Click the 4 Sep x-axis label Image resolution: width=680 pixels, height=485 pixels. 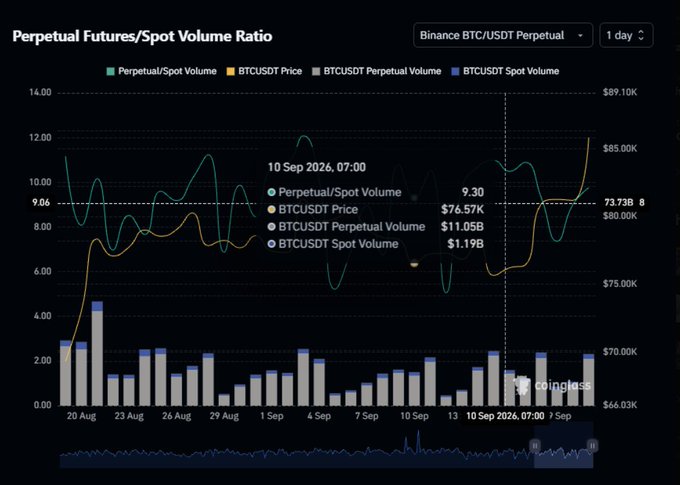(x=319, y=416)
